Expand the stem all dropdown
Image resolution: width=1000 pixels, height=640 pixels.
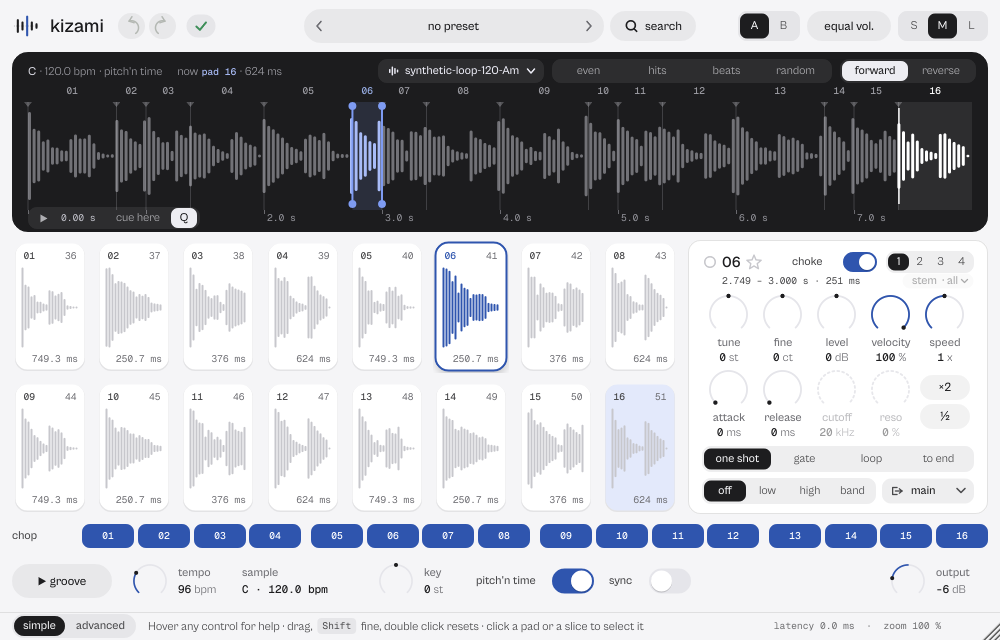click(x=940, y=280)
